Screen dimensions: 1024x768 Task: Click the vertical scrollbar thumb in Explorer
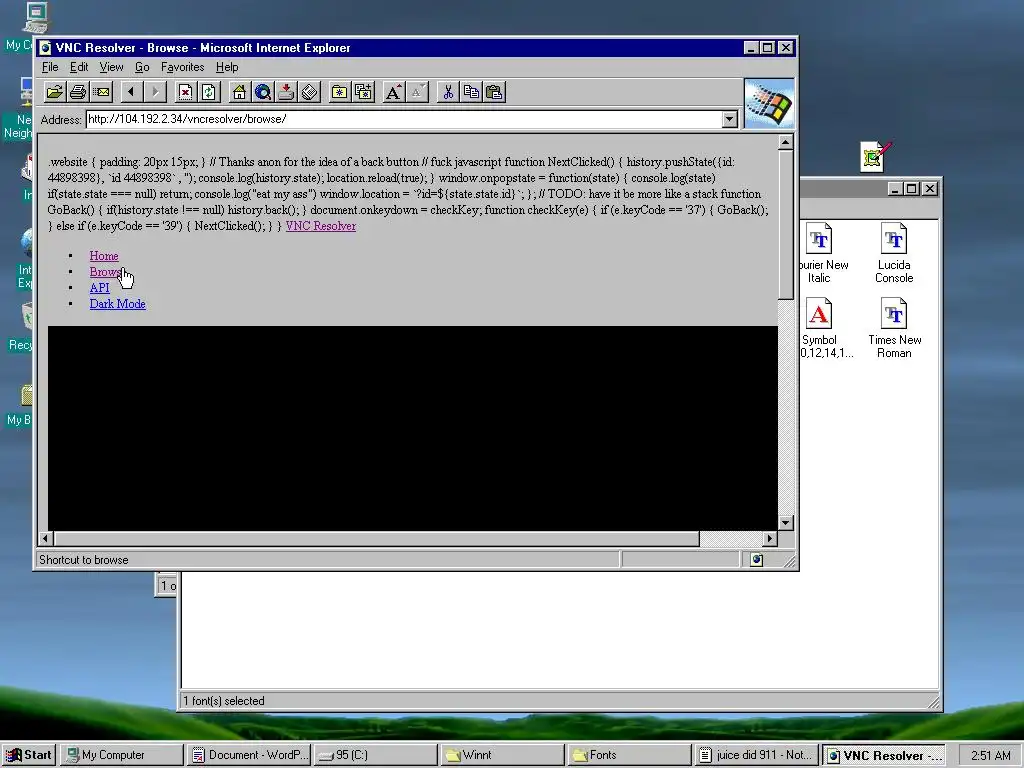786,225
